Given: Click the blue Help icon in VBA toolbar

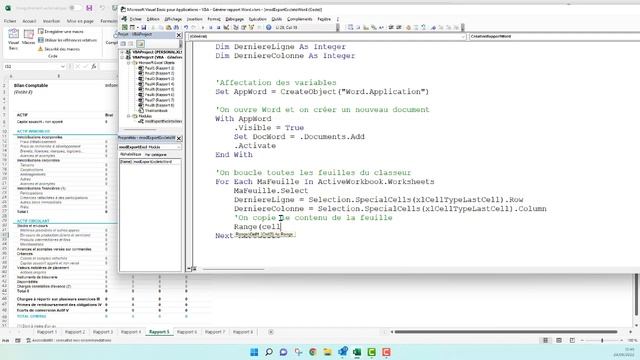Looking at the screenshot, I should (269, 27).
